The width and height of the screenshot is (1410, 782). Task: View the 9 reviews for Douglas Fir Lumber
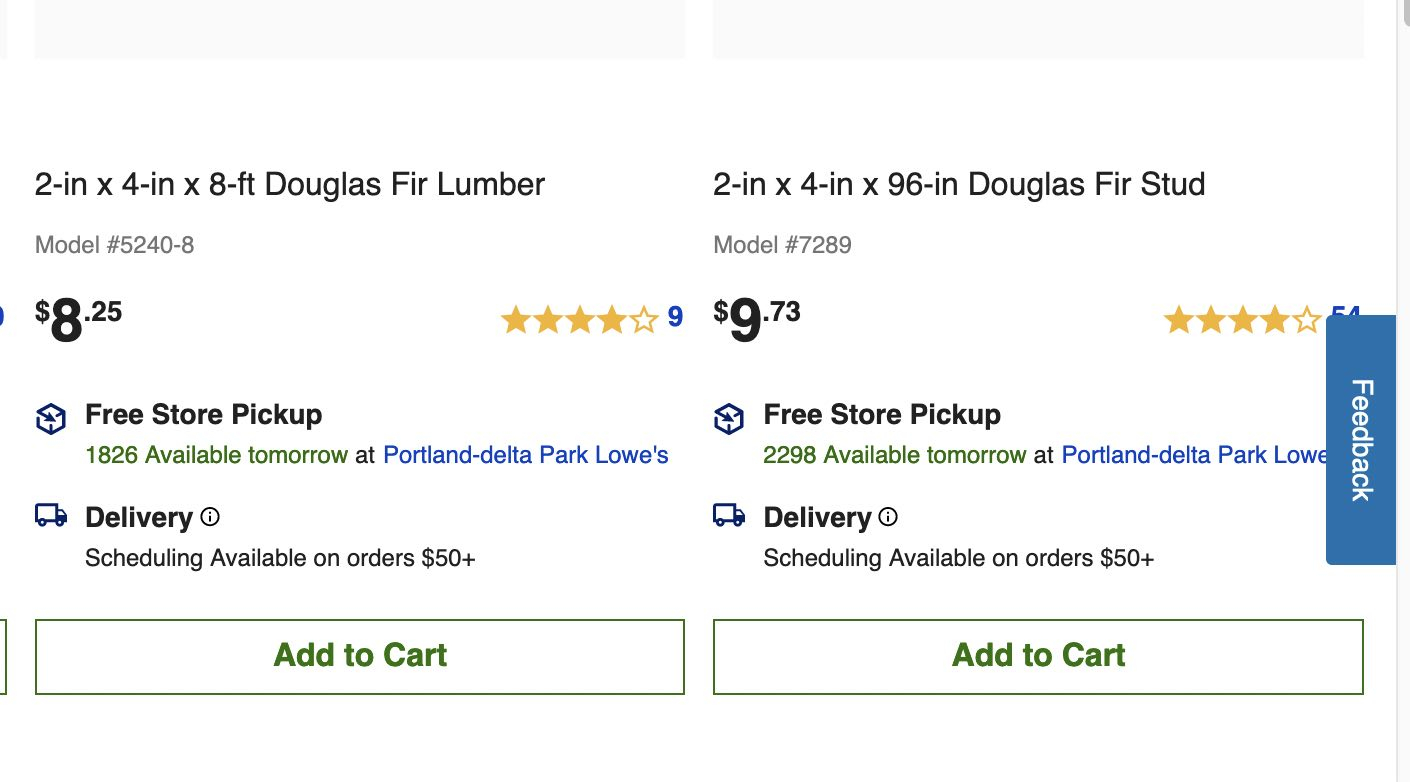tap(675, 318)
